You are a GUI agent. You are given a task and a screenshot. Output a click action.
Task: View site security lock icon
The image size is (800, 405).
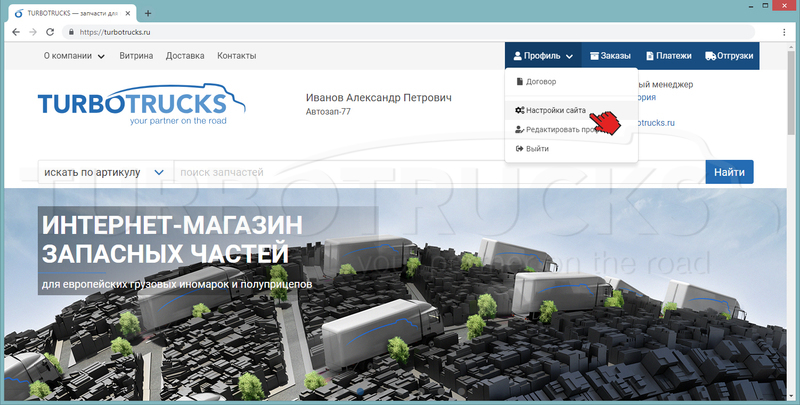pos(71,32)
